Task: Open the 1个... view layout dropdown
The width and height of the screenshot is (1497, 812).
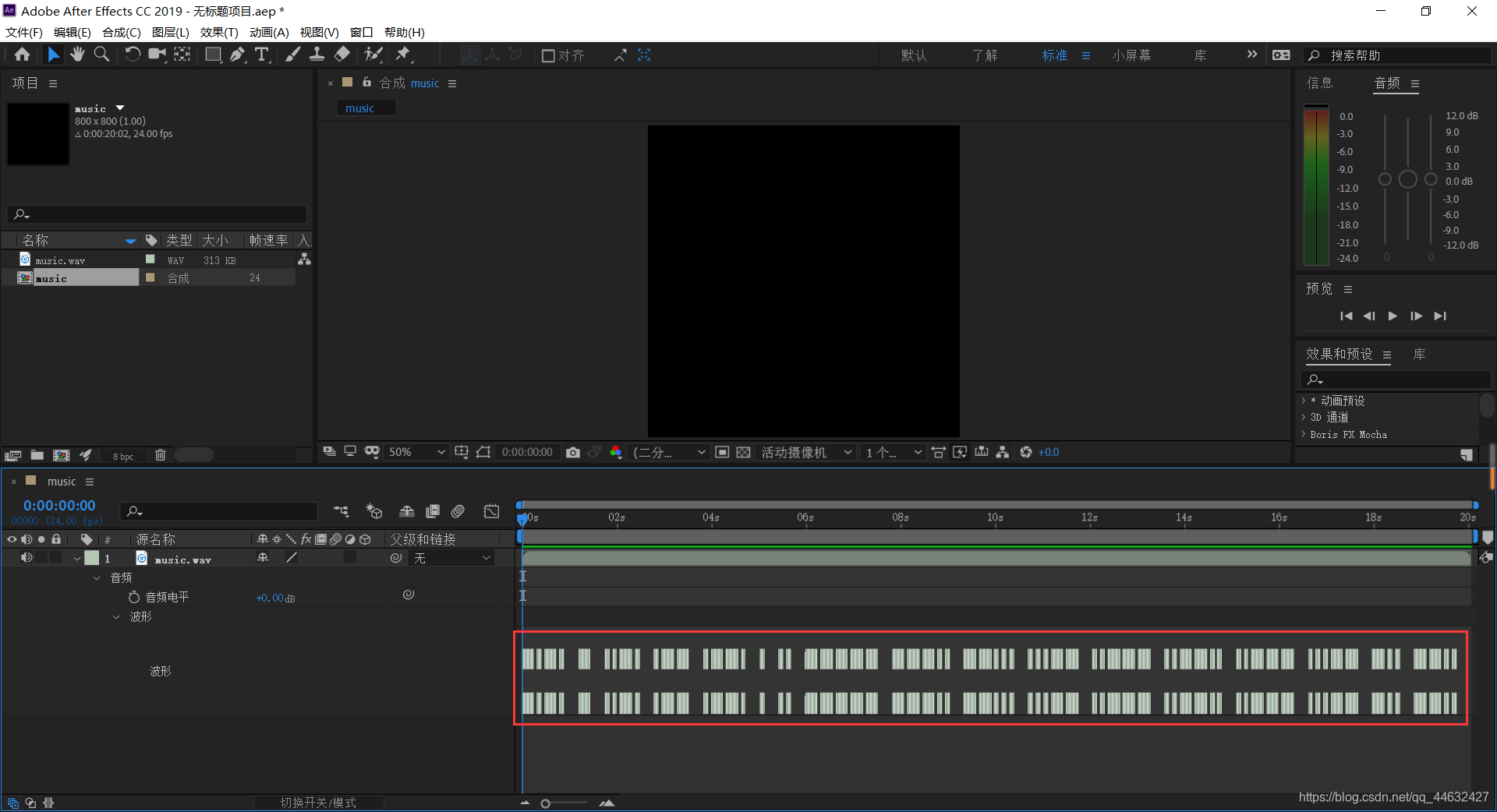Action: [893, 452]
